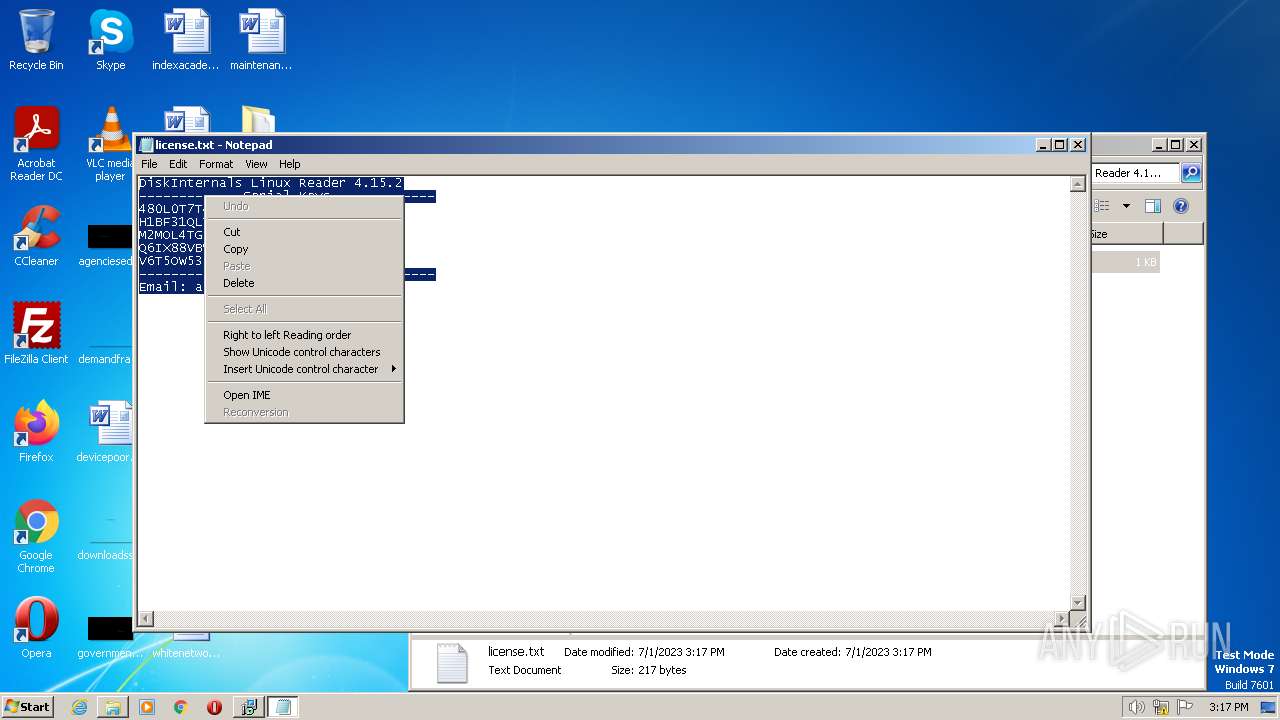The width and height of the screenshot is (1280, 720).
Task: Open the Help menu in Notepad
Action: [x=289, y=164]
